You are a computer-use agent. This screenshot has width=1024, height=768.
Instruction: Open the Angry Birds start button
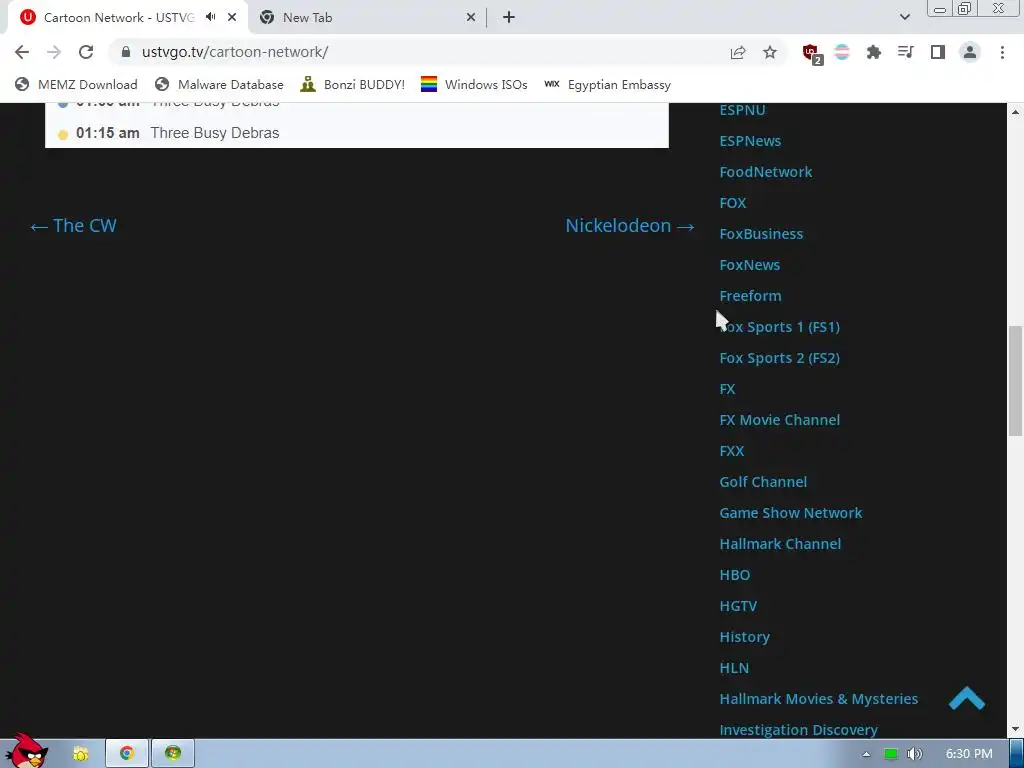pos(26,751)
